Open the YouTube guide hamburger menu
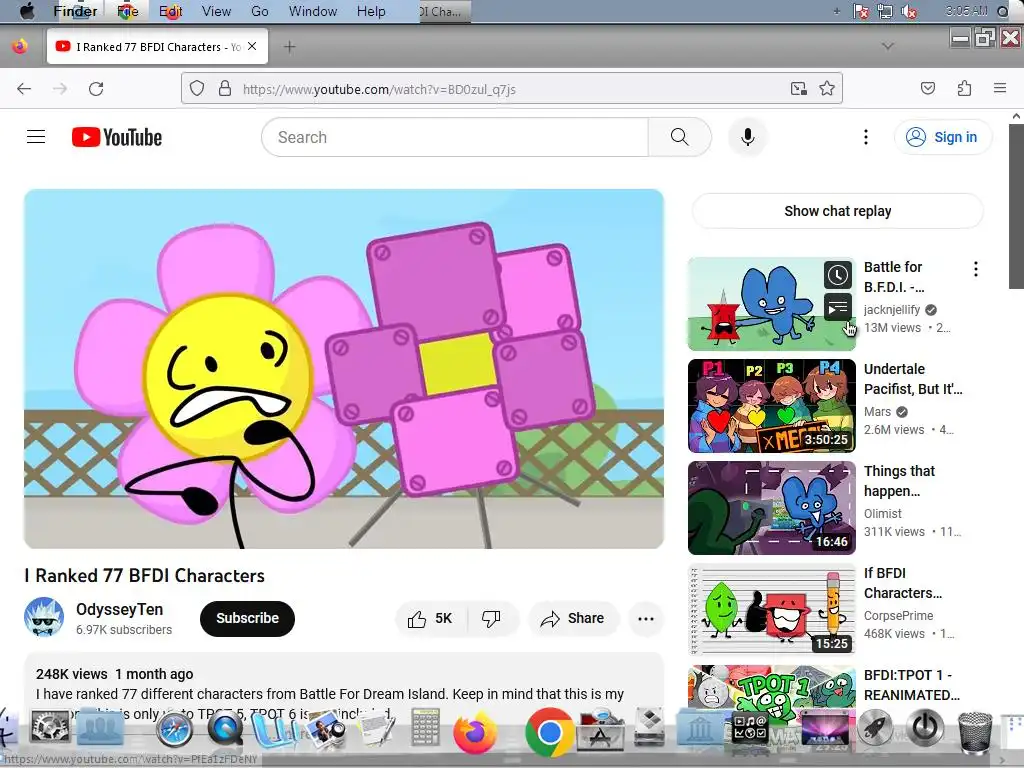The image size is (1024, 768). point(36,136)
